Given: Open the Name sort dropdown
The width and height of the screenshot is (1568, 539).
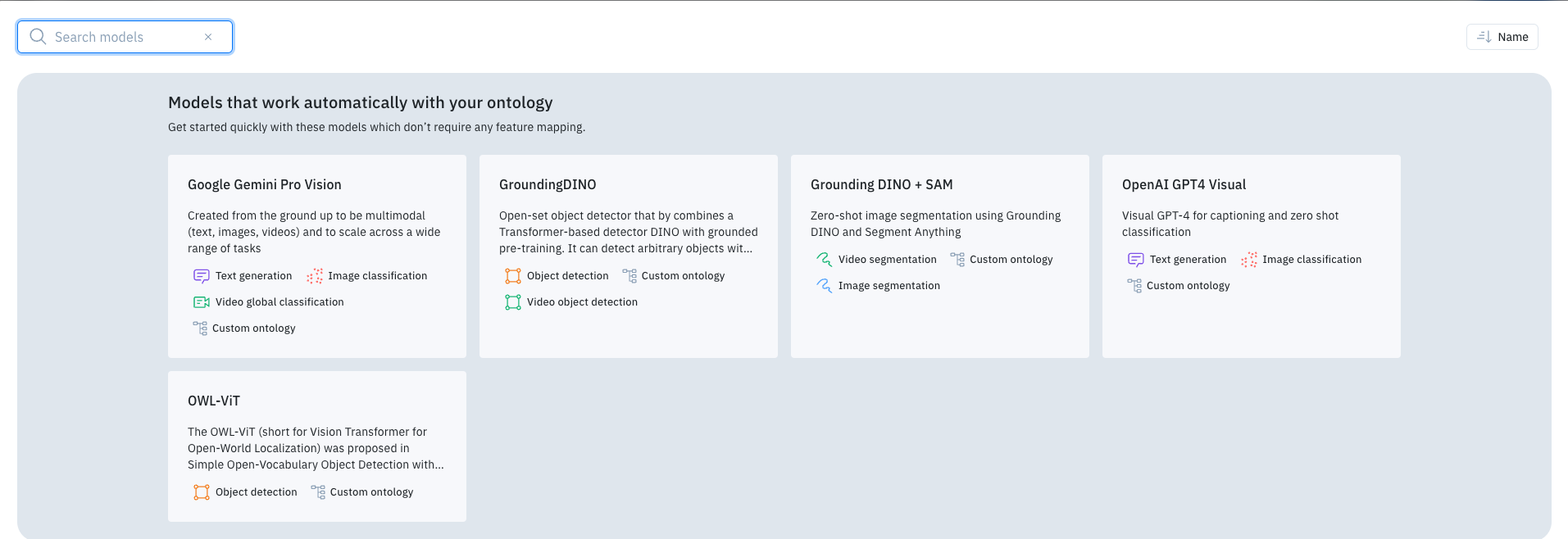Looking at the screenshot, I should 1502,37.
